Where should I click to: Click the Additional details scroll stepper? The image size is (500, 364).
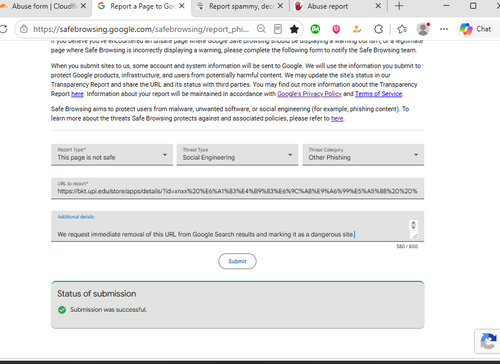click(413, 225)
